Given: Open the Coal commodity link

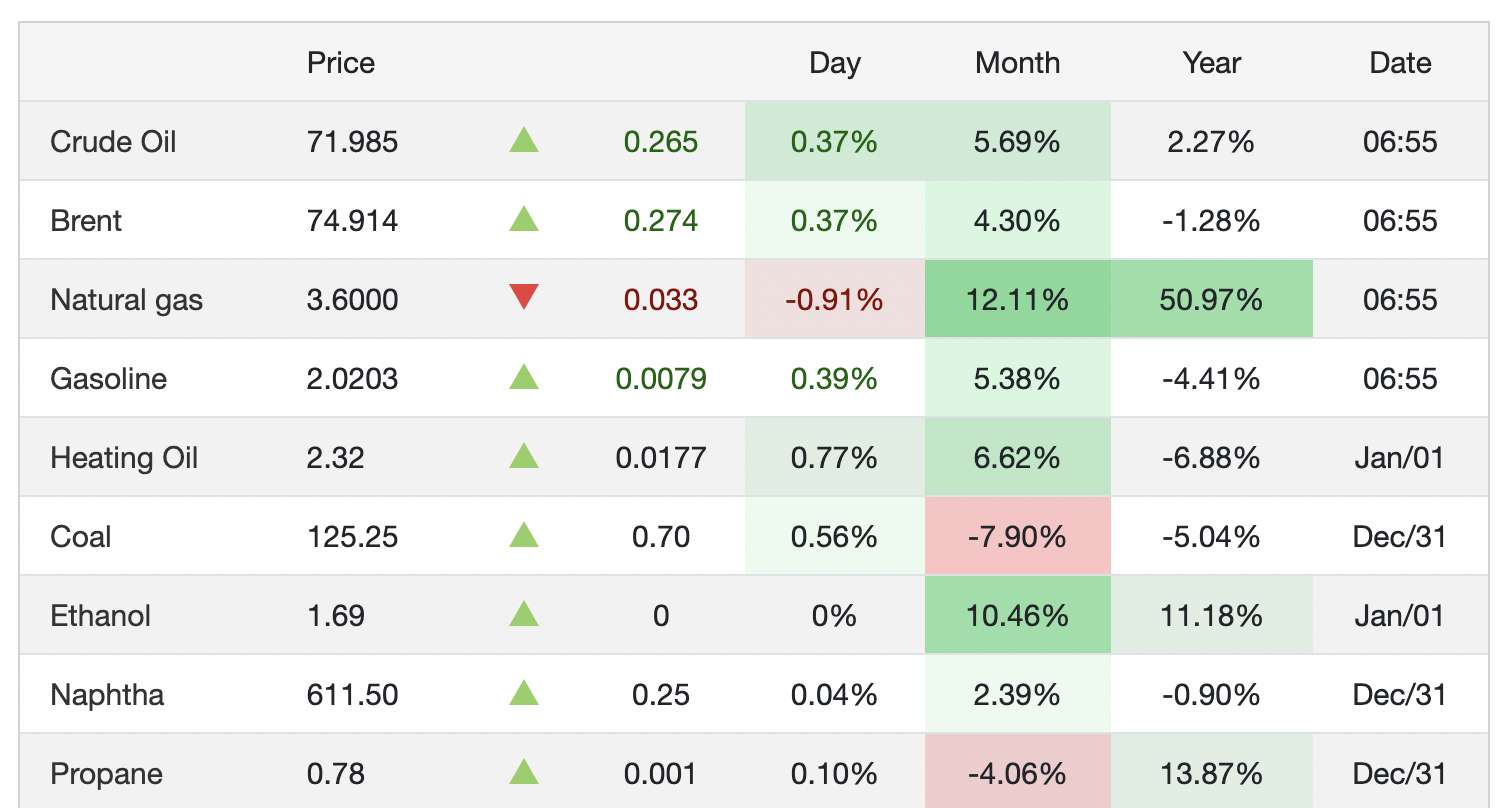Looking at the screenshot, I should [80, 537].
